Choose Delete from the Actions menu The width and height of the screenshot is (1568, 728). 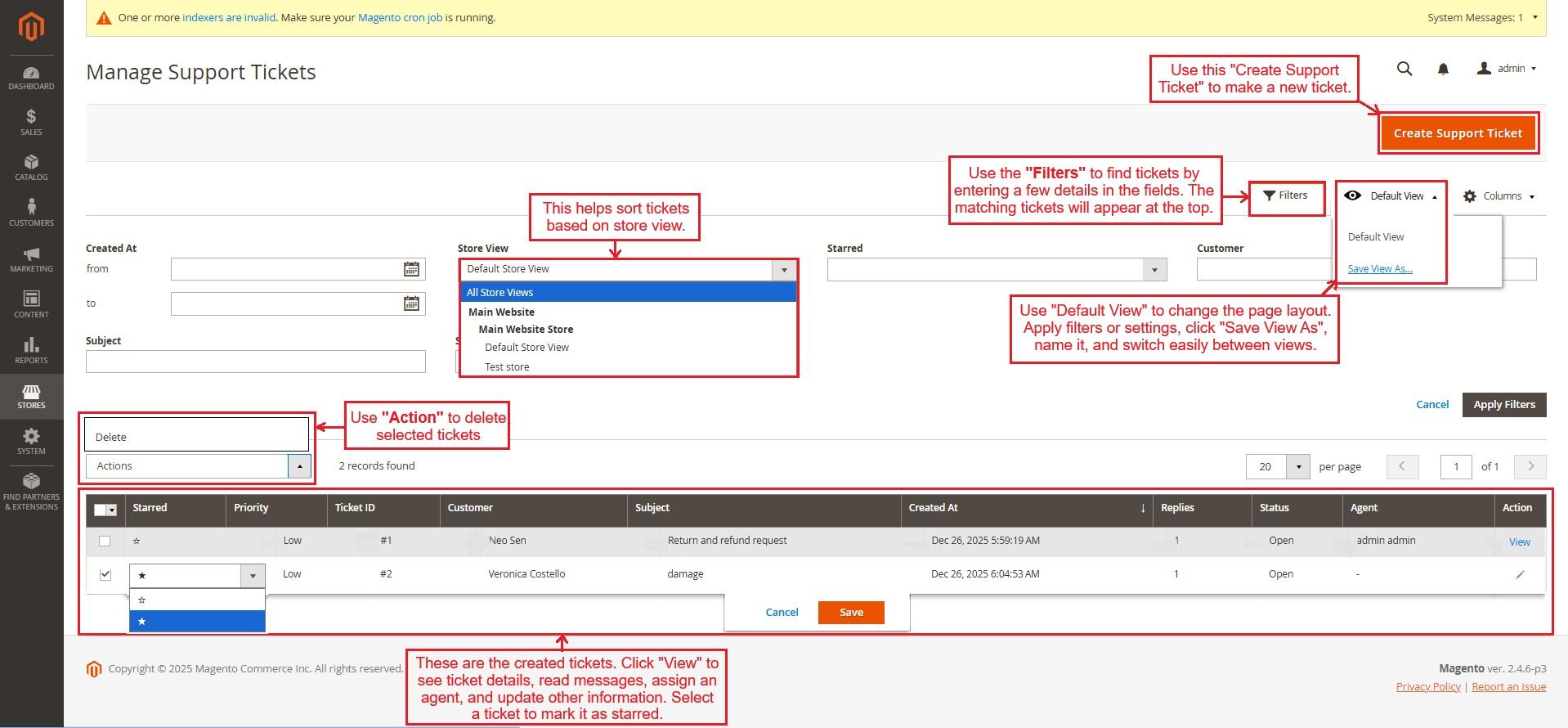(111, 437)
